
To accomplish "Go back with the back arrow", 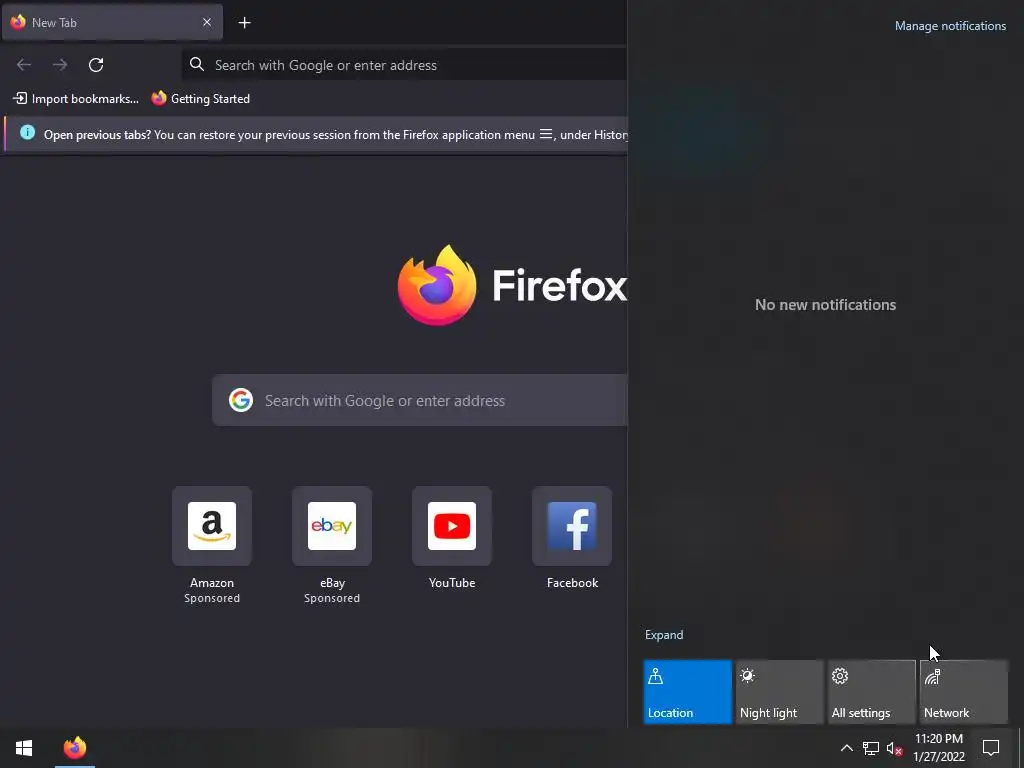I will tap(24, 65).
